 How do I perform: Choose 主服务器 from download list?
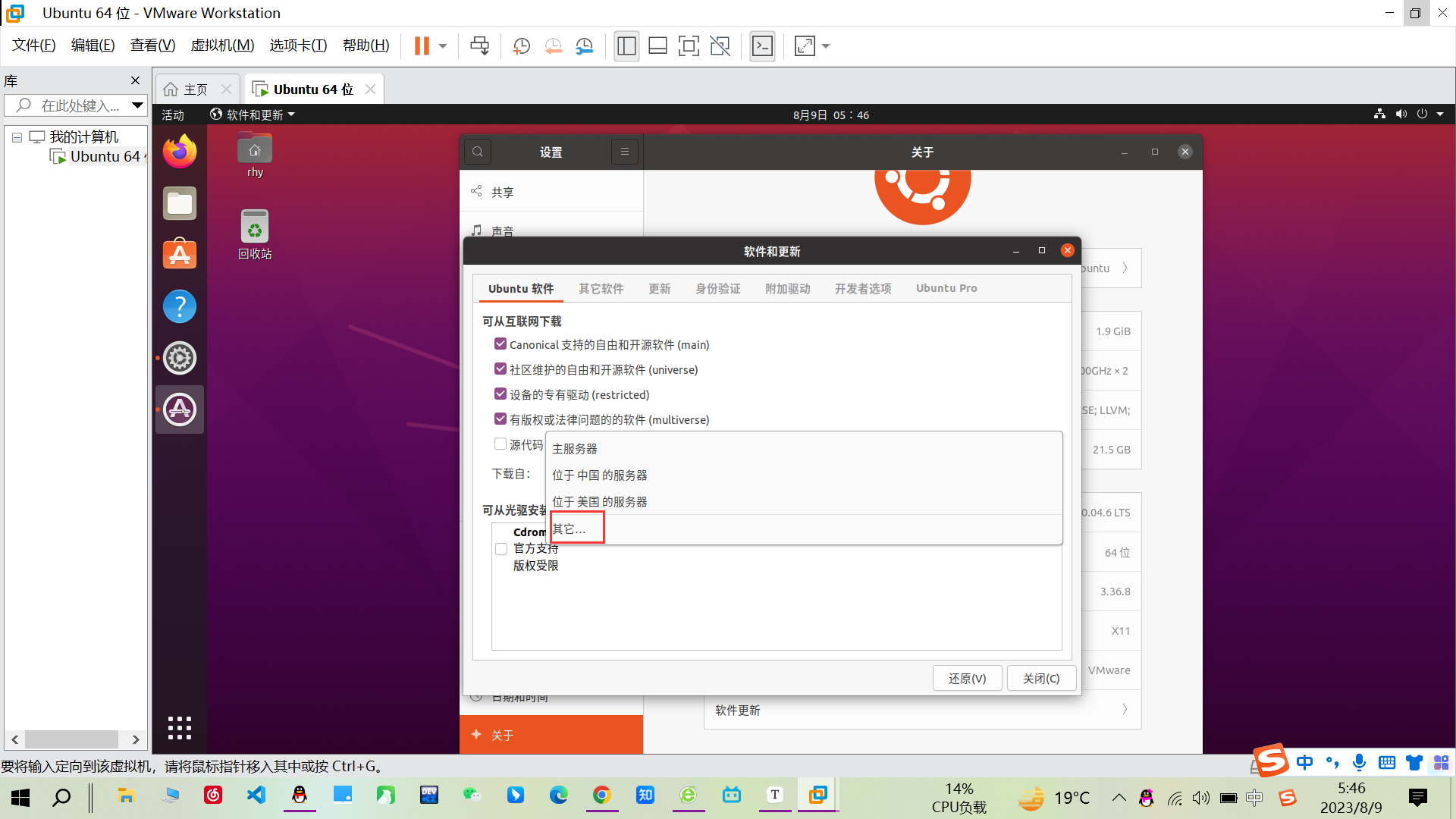point(805,449)
